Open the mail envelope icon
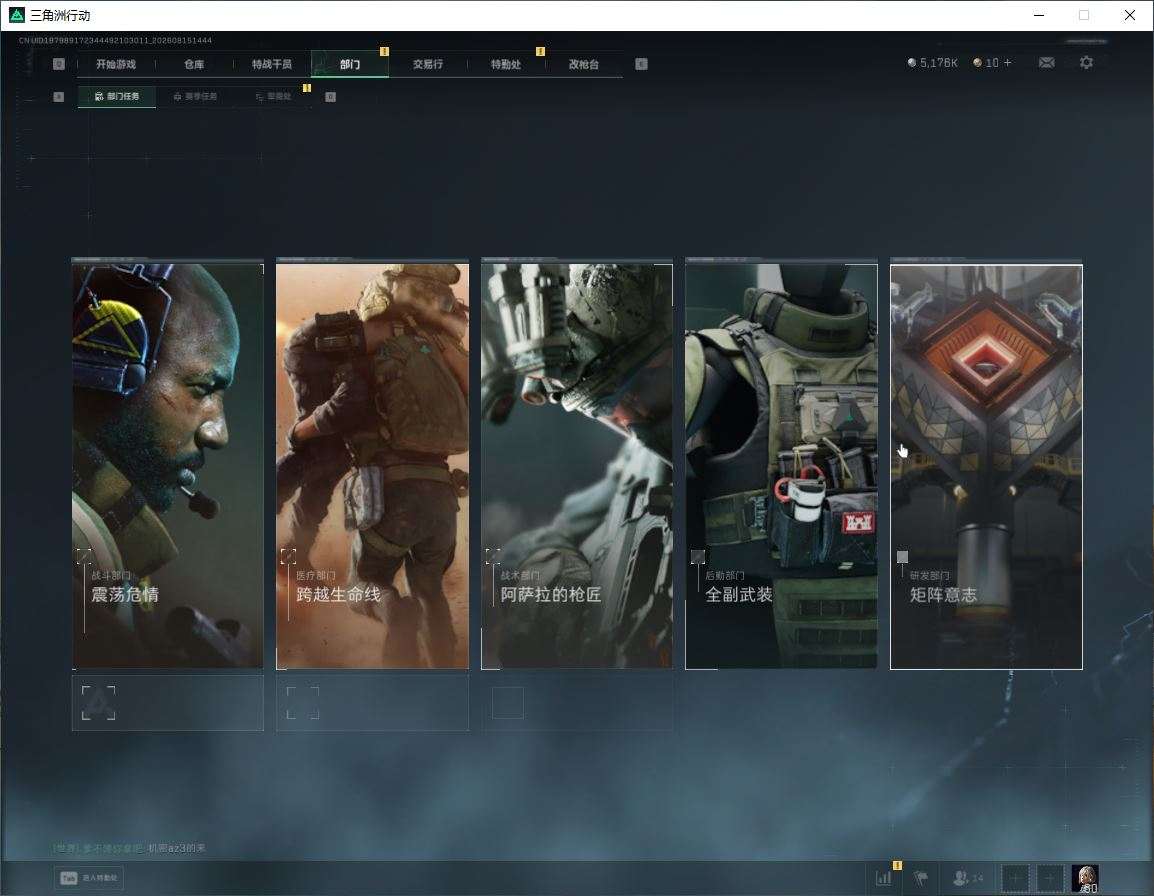Screen dimensions: 1154x896 [x=1047, y=63]
